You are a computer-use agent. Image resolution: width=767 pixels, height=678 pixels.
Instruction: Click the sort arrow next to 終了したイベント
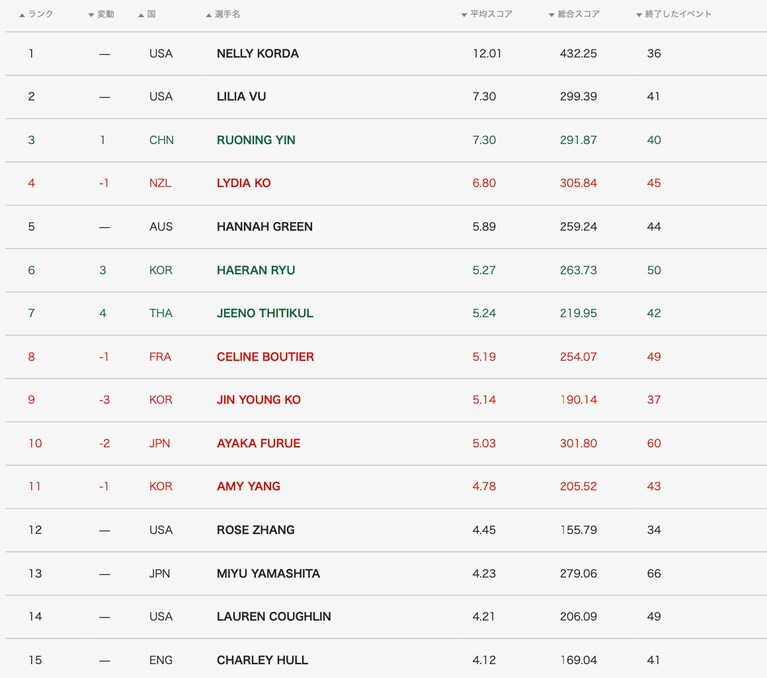click(x=640, y=15)
